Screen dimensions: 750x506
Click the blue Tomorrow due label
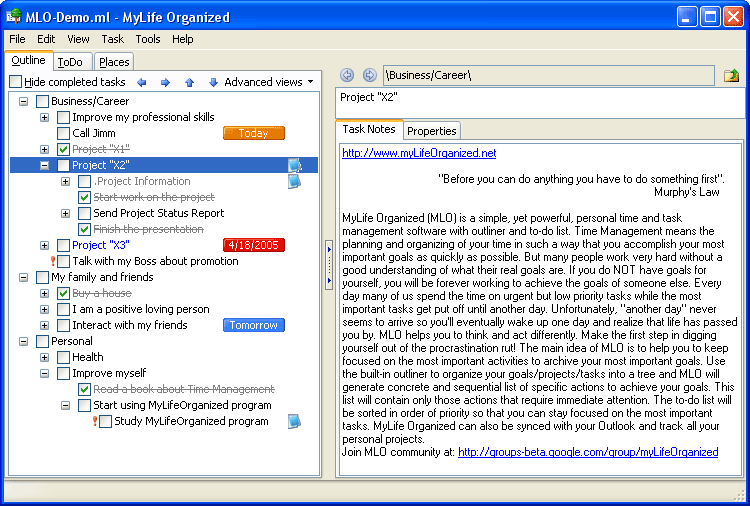coord(254,325)
